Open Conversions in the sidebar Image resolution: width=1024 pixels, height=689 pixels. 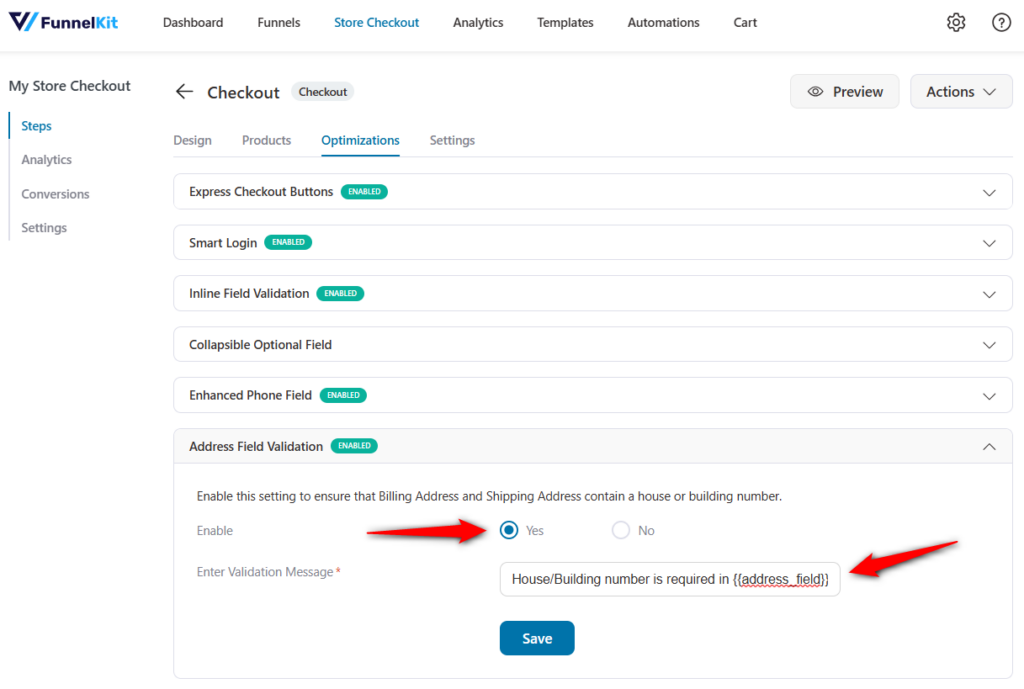pos(55,194)
